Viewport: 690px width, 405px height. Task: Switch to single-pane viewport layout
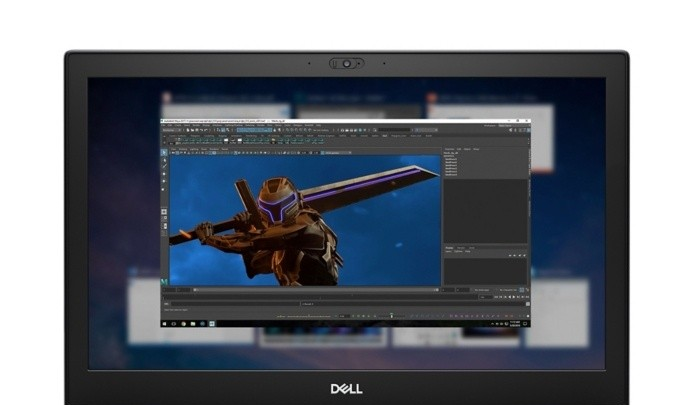tap(164, 212)
